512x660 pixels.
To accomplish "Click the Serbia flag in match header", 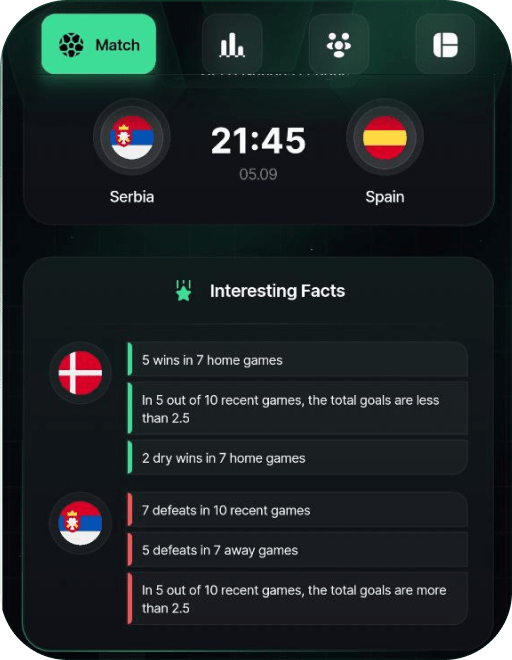I will (132, 137).
